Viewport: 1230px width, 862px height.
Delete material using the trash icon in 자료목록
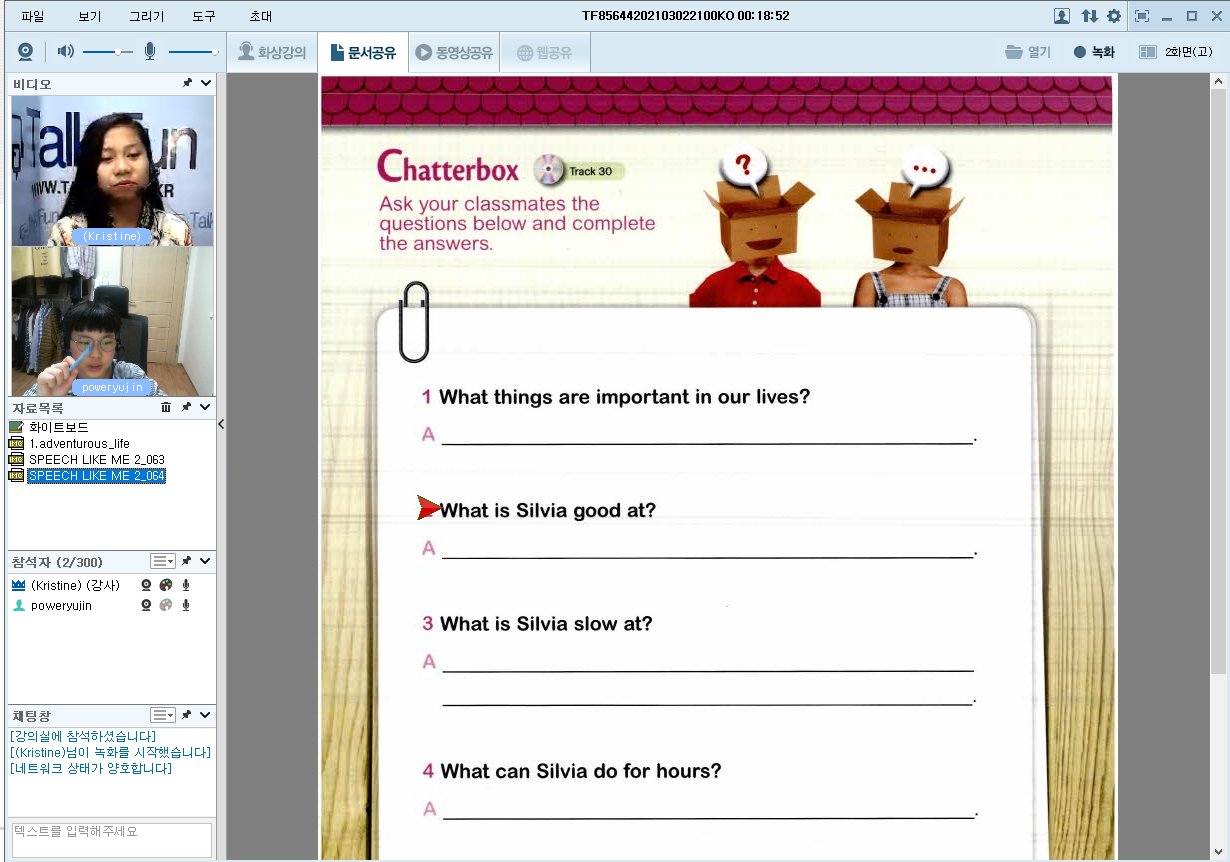coord(166,408)
